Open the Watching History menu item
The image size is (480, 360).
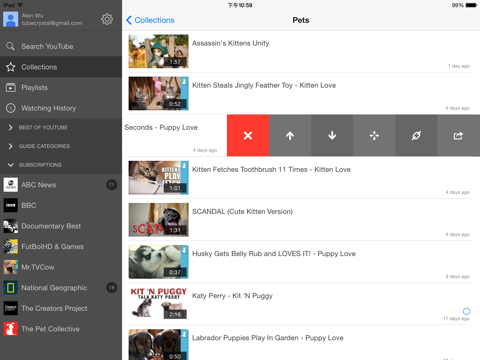pos(61,108)
